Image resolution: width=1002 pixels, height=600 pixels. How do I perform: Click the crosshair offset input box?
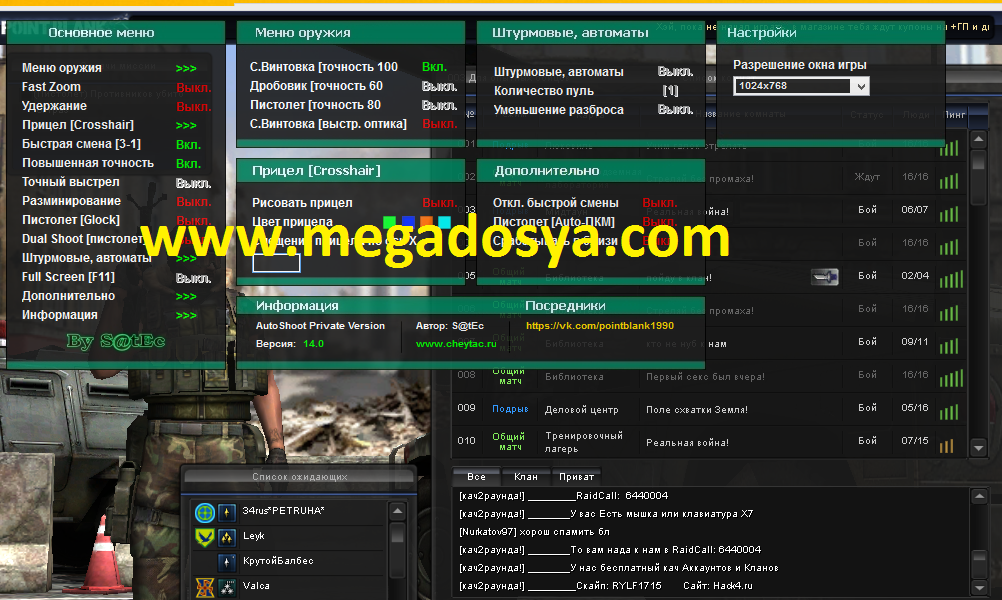[x=276, y=263]
